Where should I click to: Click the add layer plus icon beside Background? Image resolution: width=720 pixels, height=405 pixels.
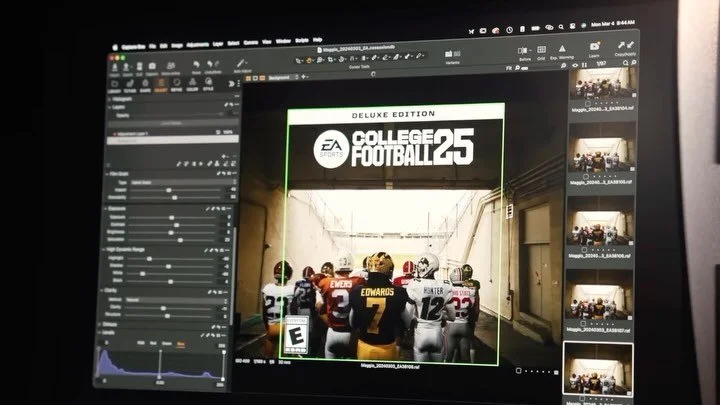coord(303,77)
